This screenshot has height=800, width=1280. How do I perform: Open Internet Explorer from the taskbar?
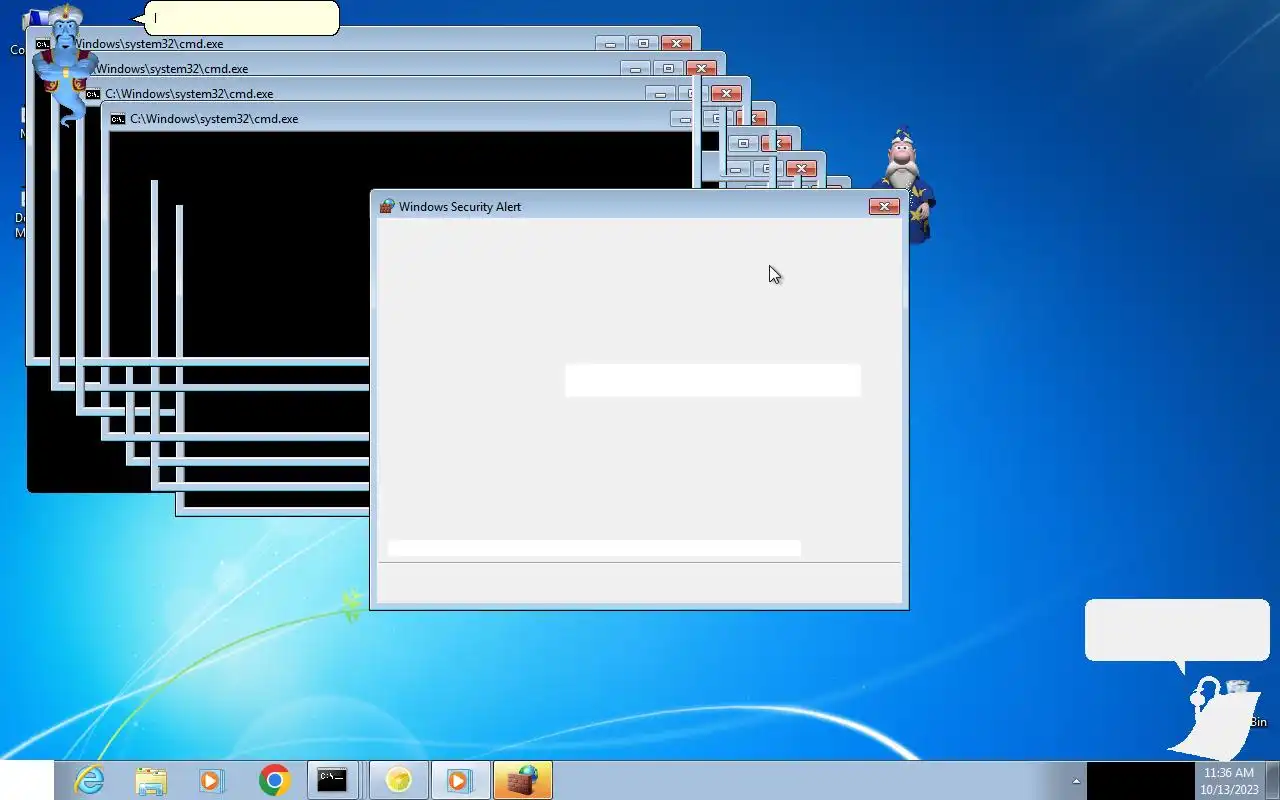tap(90, 780)
